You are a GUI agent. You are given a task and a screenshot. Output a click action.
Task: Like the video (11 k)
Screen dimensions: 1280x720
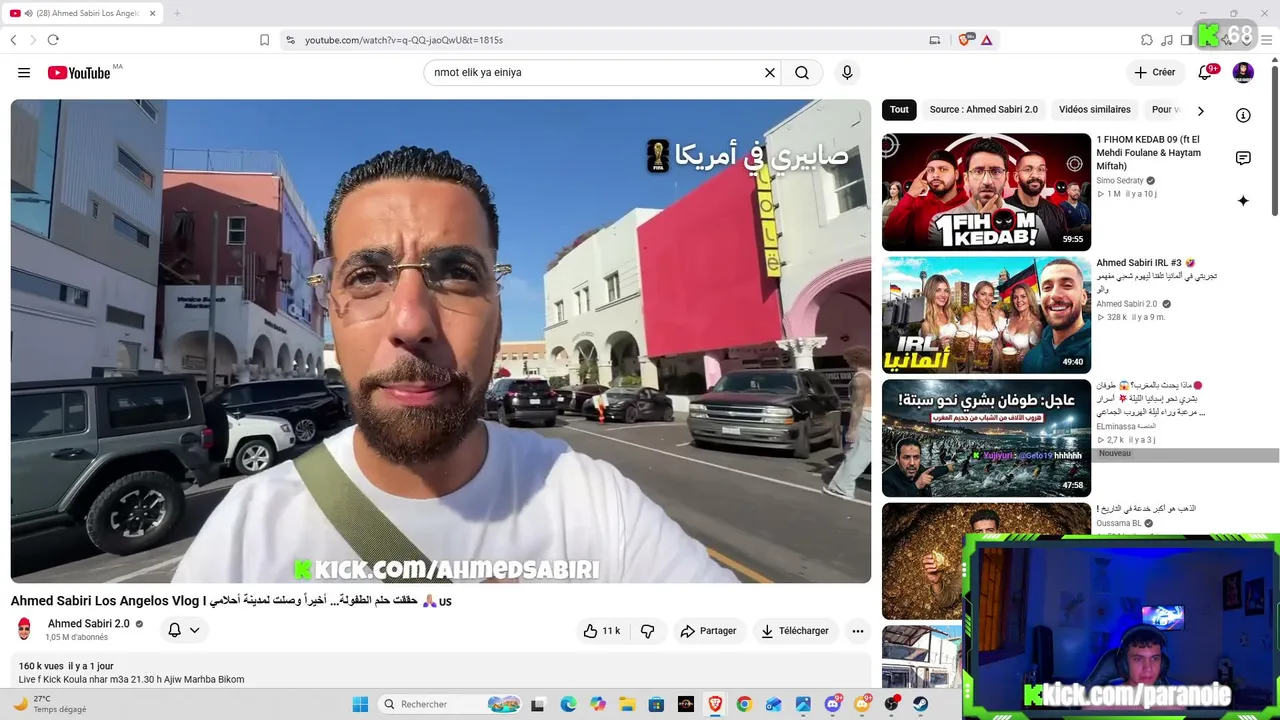tap(602, 631)
